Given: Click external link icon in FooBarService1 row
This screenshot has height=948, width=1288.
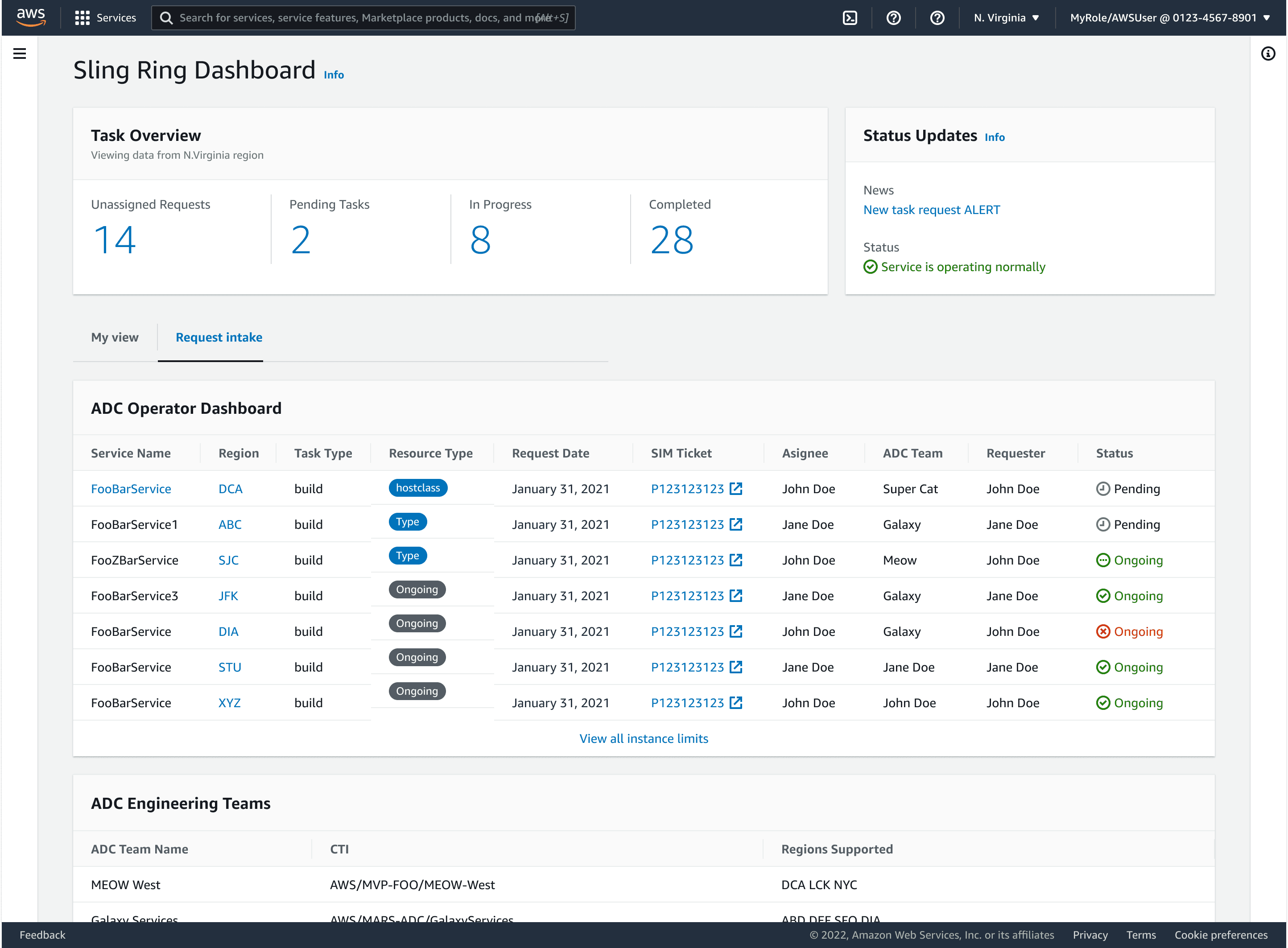Looking at the screenshot, I should coord(736,524).
